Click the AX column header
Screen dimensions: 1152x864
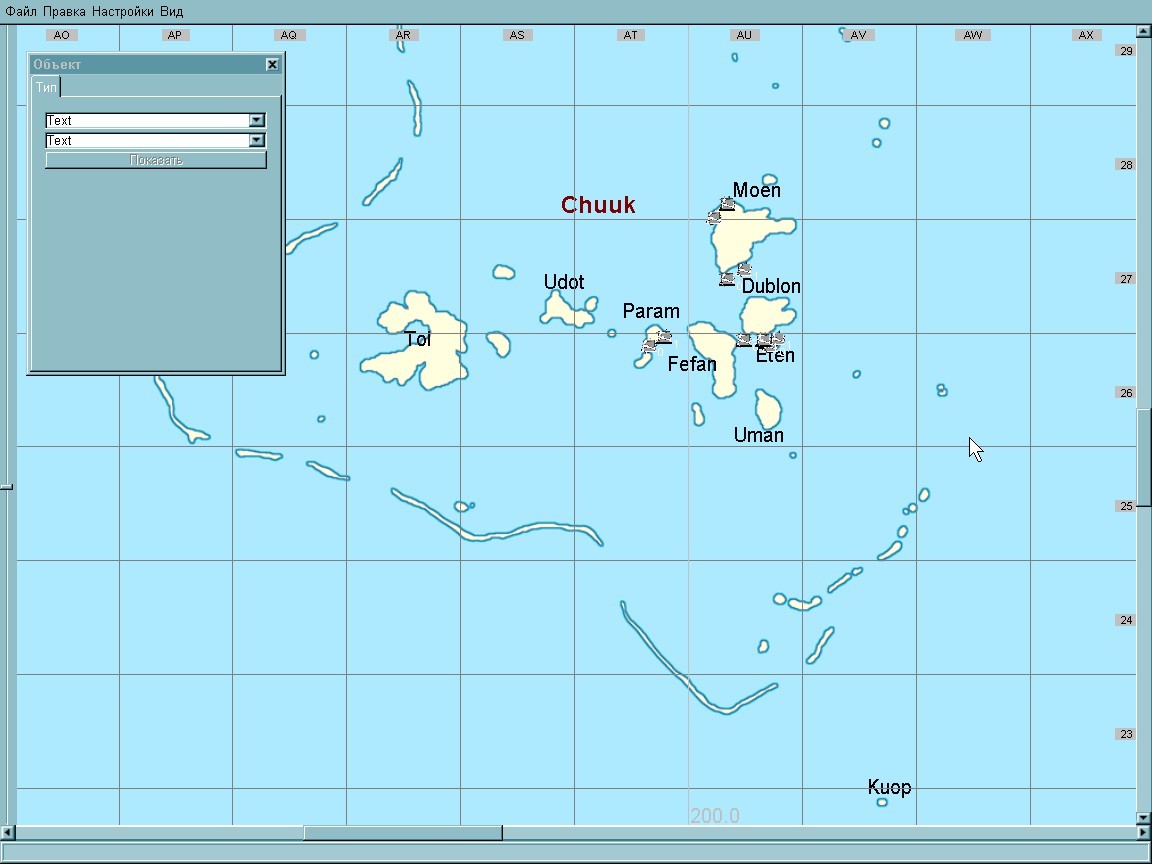point(1087,35)
